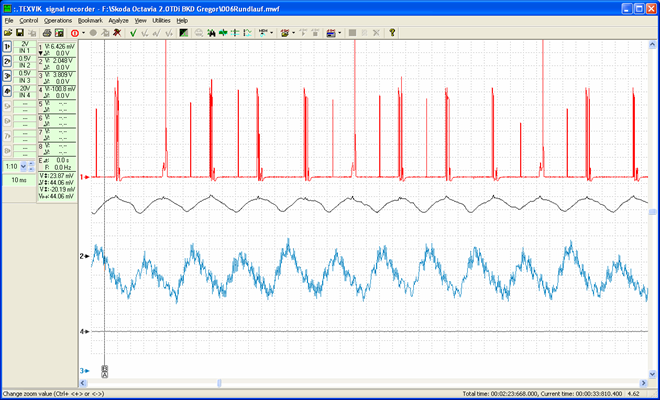
Task: Open the 1:10 zoom ratio dropdown
Action: tap(24, 166)
